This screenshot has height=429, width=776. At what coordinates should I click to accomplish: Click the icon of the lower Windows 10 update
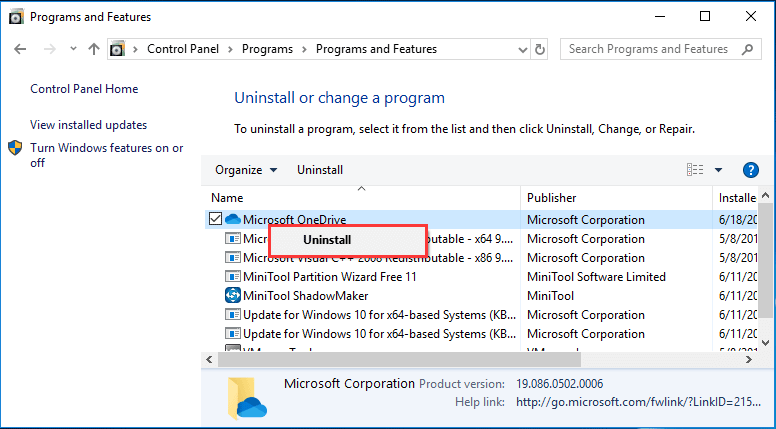coord(233,334)
